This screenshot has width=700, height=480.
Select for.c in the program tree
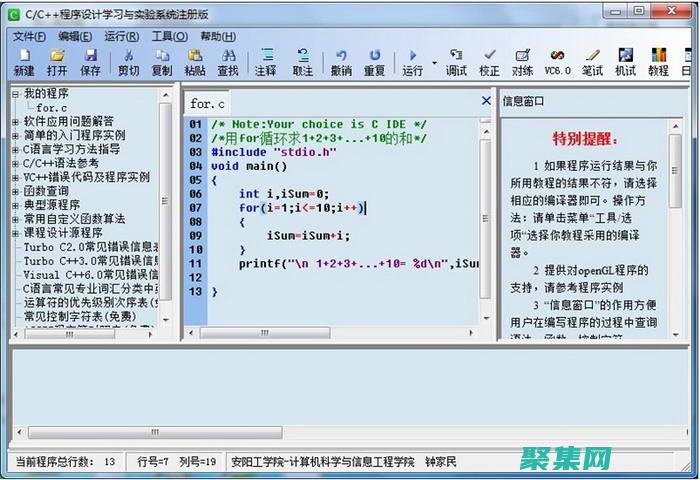click(x=52, y=107)
